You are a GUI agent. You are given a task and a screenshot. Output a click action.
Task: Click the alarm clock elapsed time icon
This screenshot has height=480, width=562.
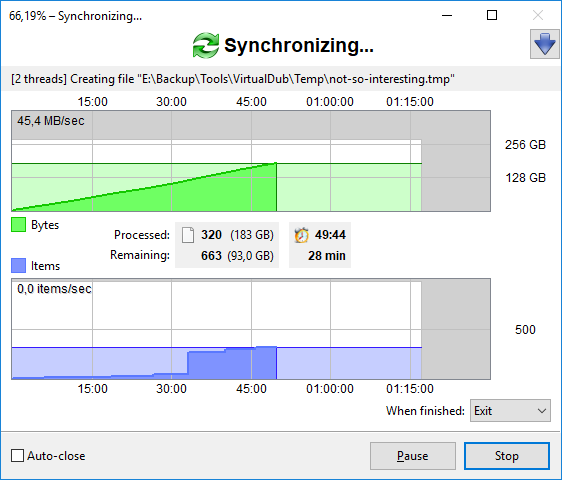click(x=302, y=235)
